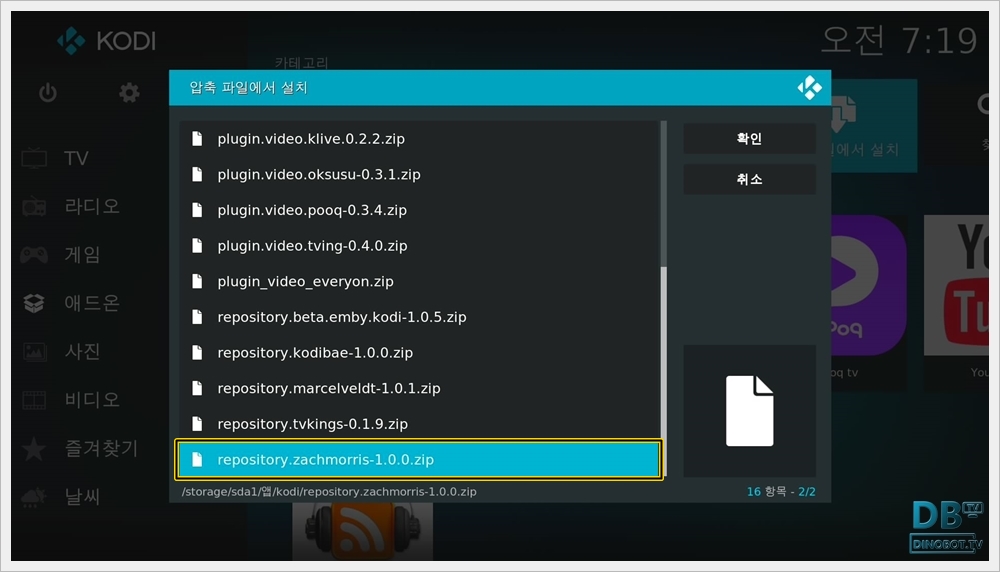Cancel with the 취소 button
The image size is (1000, 572).
[749, 179]
